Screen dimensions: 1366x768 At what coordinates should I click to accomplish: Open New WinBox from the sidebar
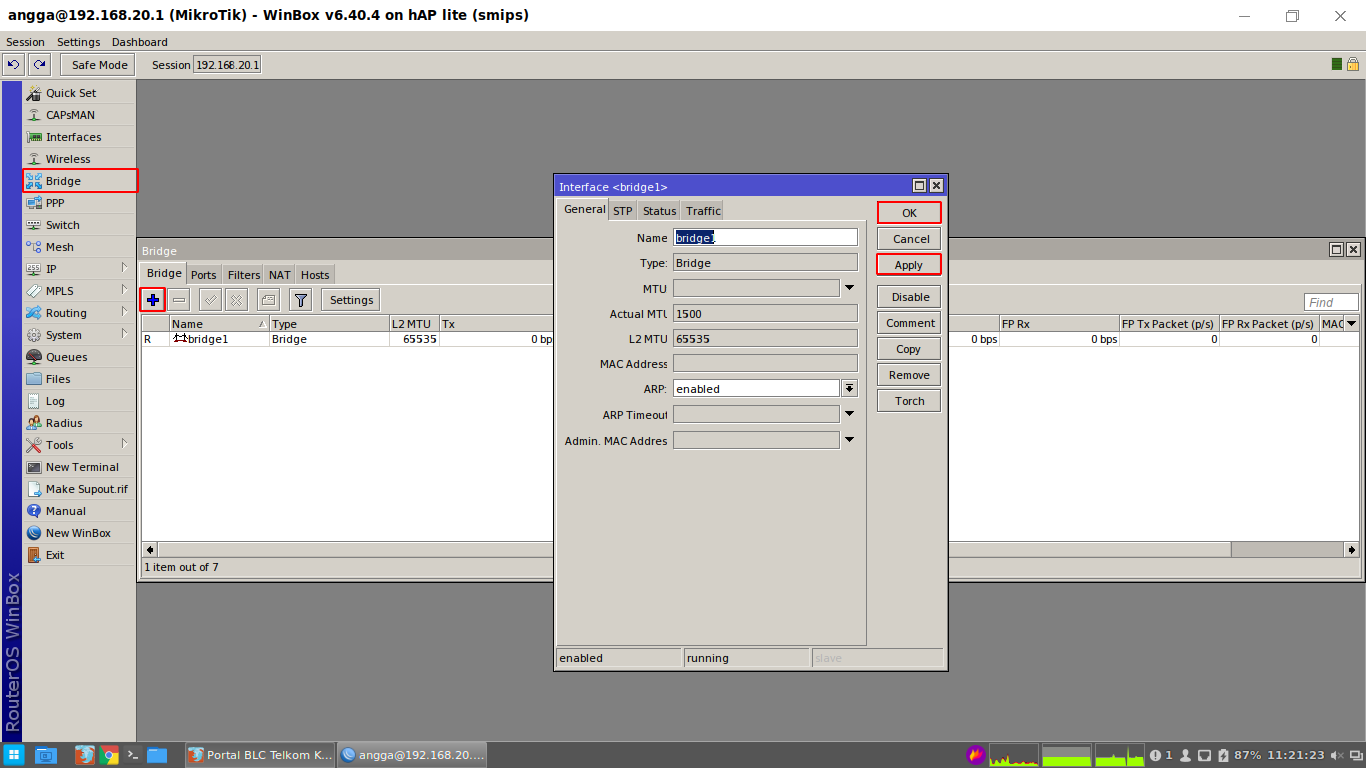tap(79, 533)
